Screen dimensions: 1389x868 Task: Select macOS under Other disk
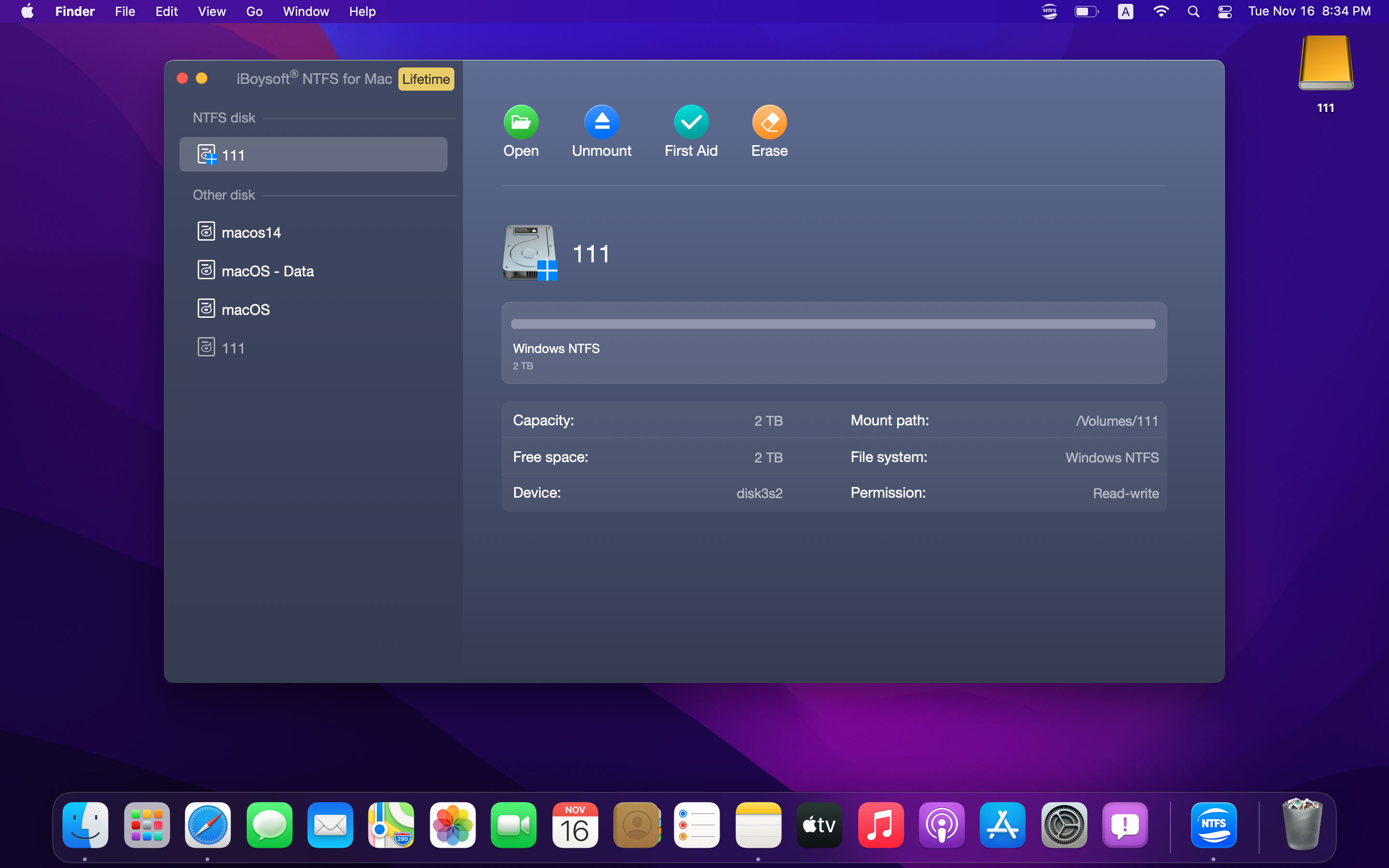point(245,309)
